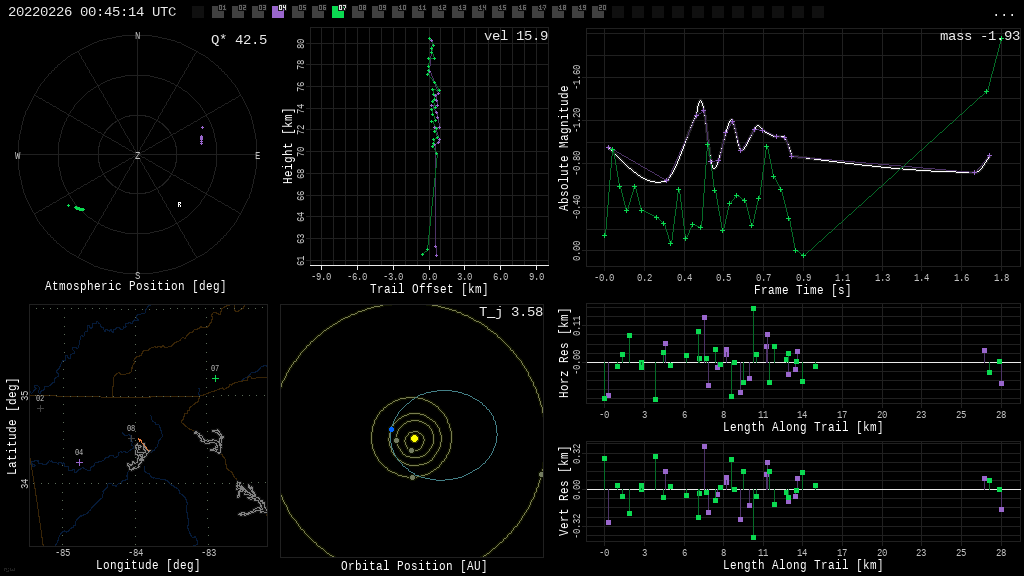The image size is (1024, 576).
Task: Open the three-dot menu at top right
Action: (x=1003, y=13)
